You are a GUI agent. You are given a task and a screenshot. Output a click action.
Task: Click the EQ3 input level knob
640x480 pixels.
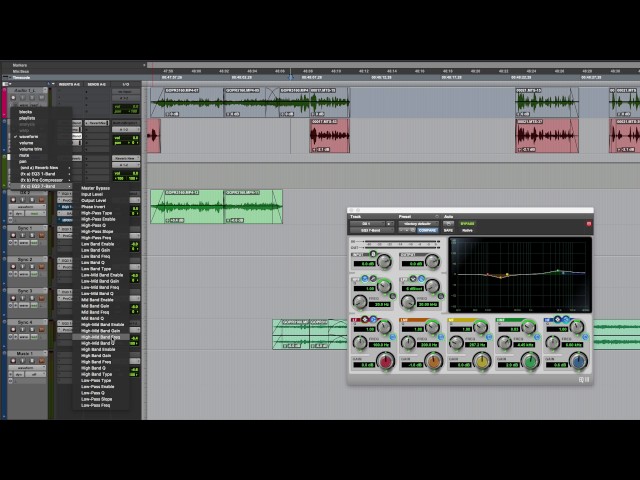pos(384,261)
